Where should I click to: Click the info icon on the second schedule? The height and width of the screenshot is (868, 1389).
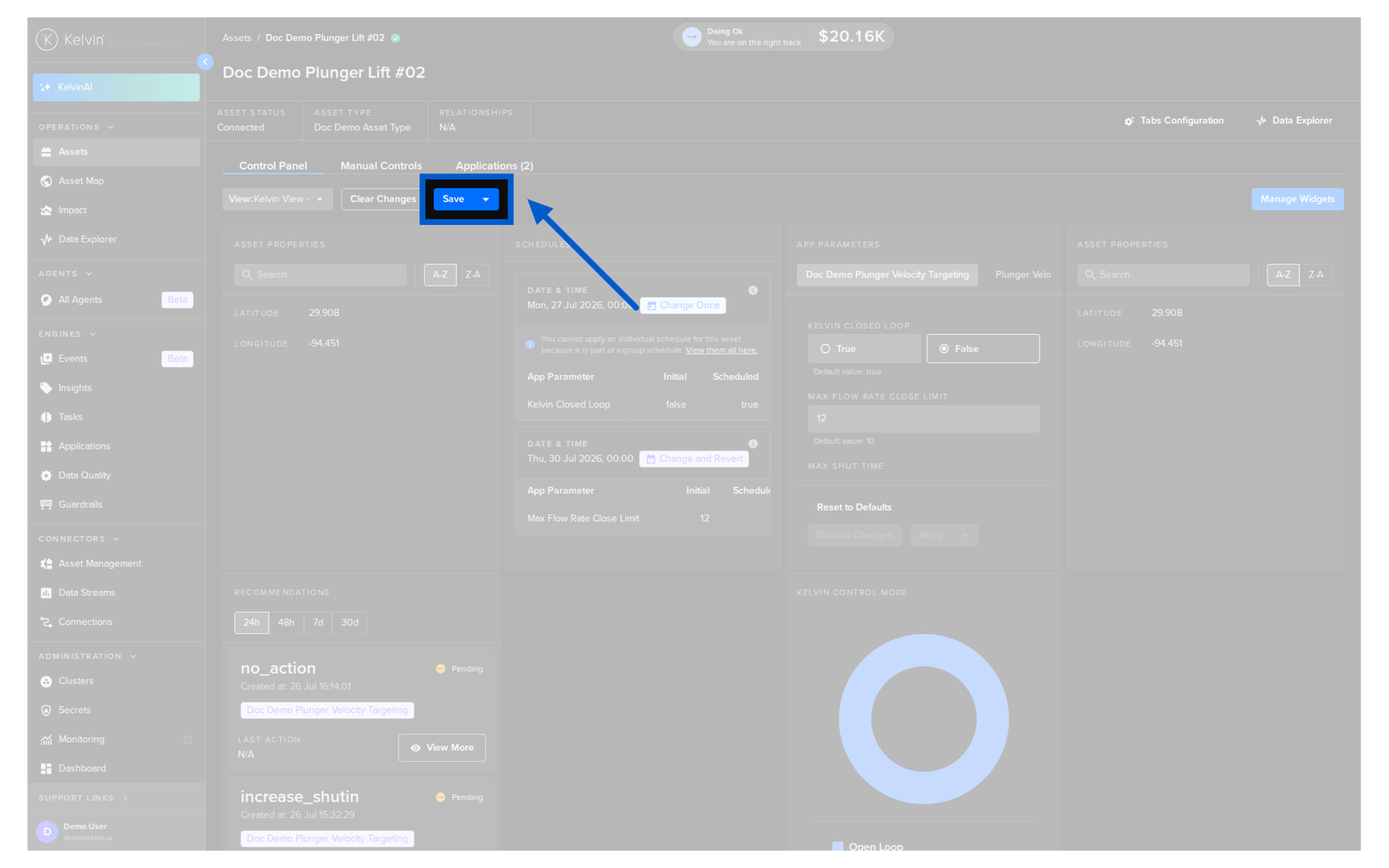point(753,443)
